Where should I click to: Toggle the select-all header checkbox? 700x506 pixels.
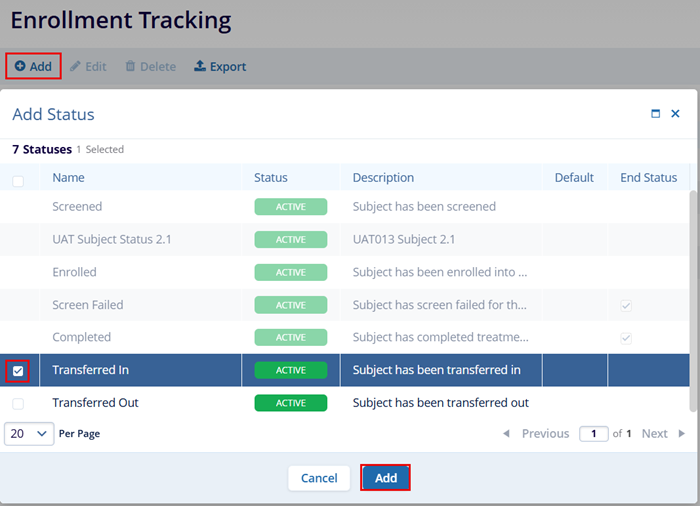point(18,181)
